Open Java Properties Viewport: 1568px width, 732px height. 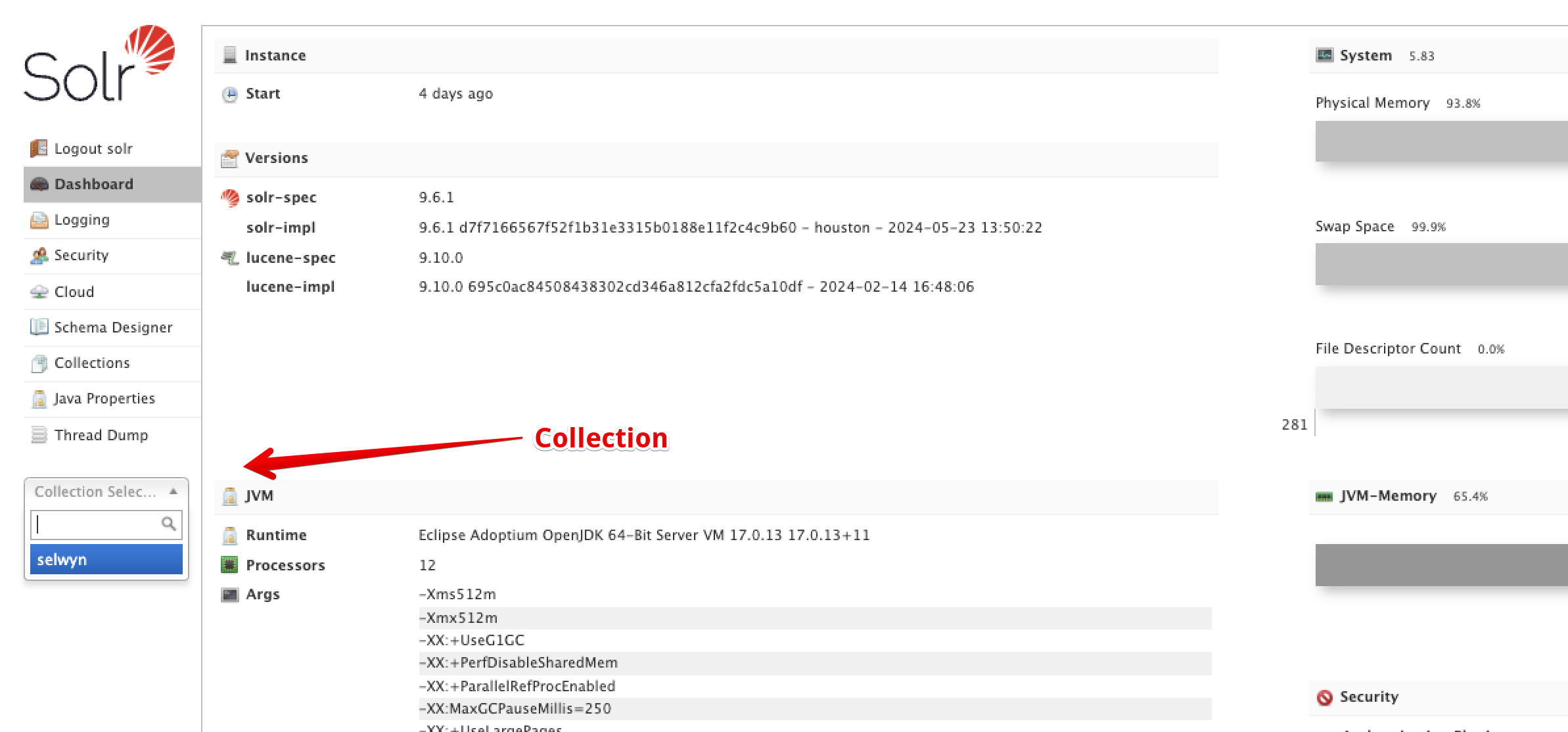[104, 398]
